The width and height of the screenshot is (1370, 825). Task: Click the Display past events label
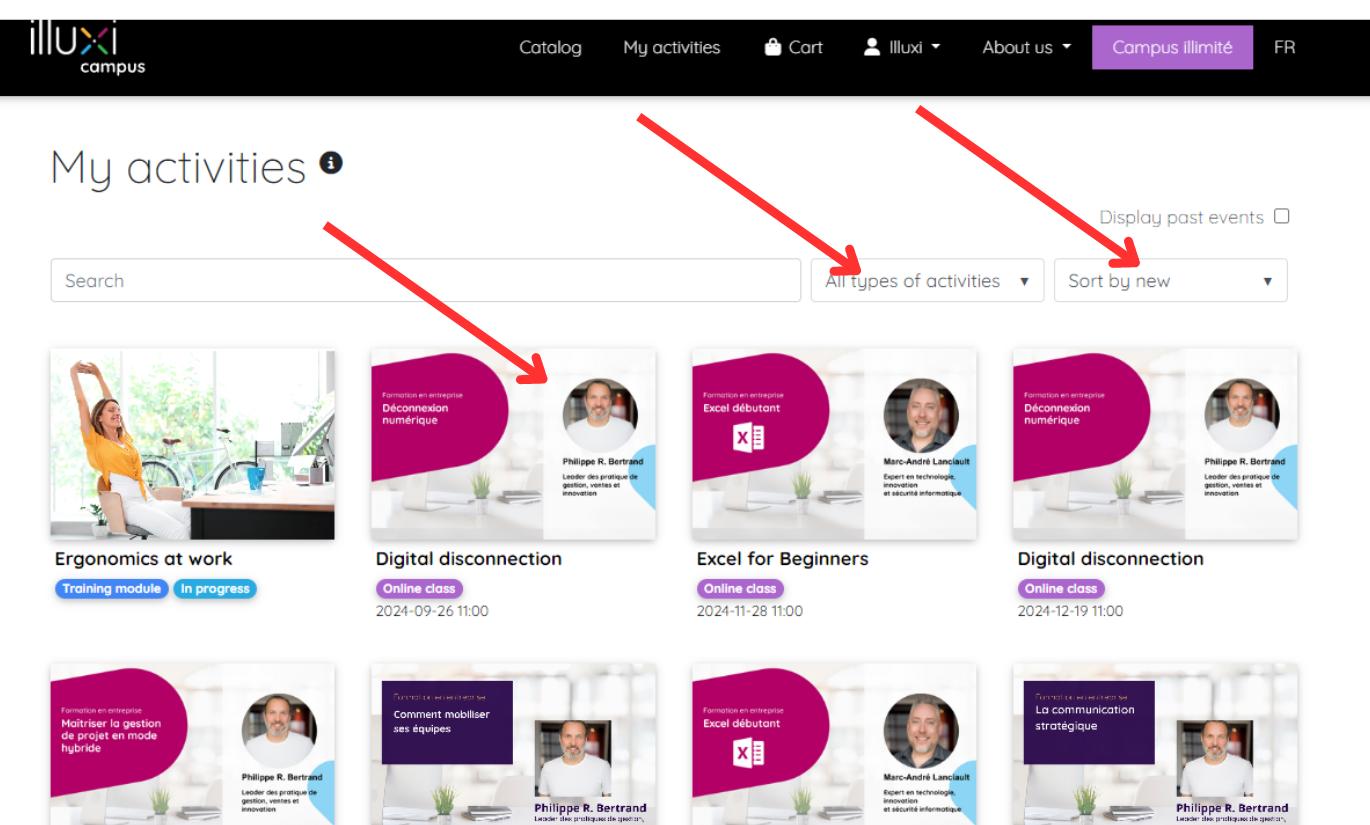(x=1181, y=217)
